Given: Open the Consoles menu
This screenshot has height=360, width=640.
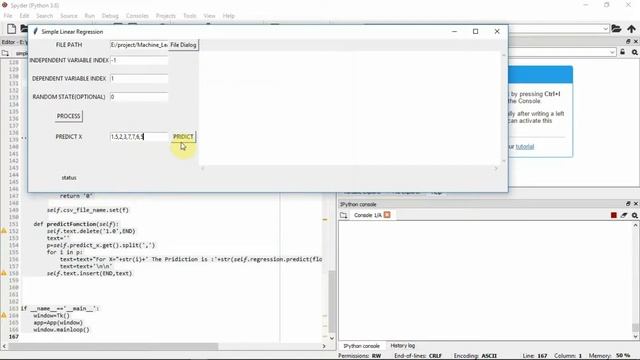Looking at the screenshot, I should tap(137, 16).
